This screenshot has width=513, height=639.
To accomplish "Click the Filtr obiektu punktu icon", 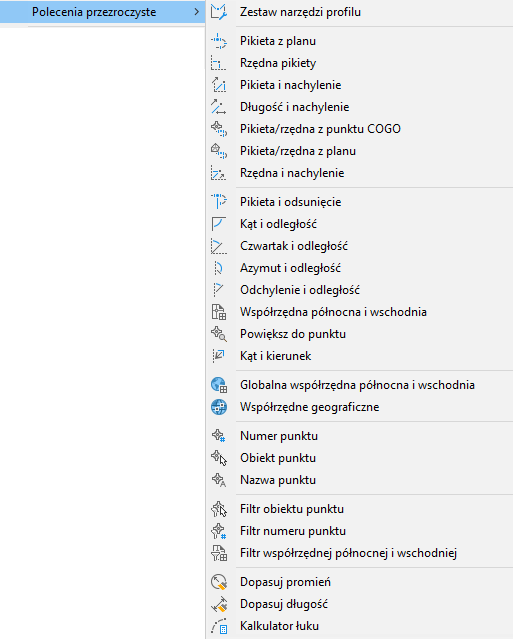I will point(218,509).
